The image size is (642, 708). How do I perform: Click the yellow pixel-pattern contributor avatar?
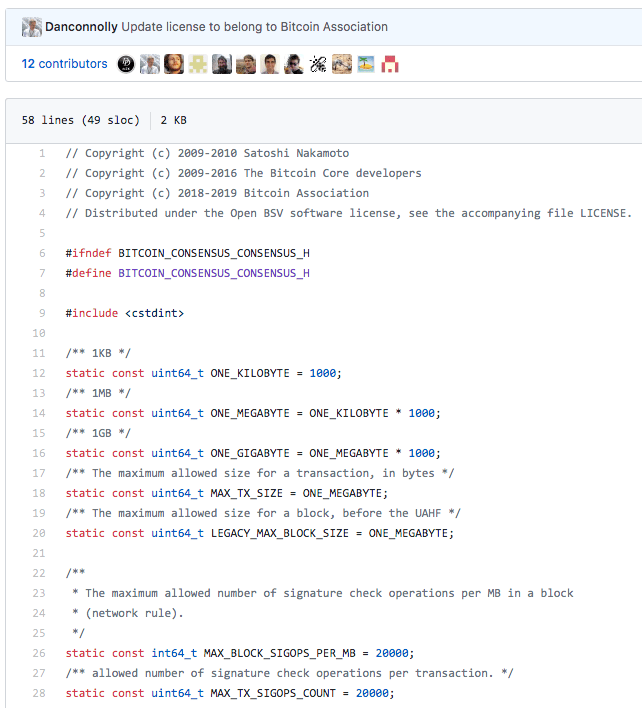pos(198,64)
